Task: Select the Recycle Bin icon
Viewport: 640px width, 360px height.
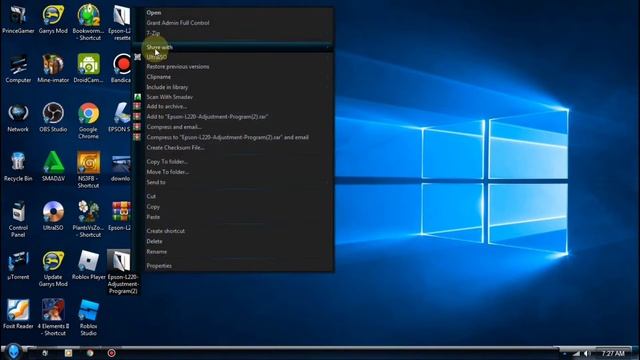Action: pyautogui.click(x=18, y=167)
